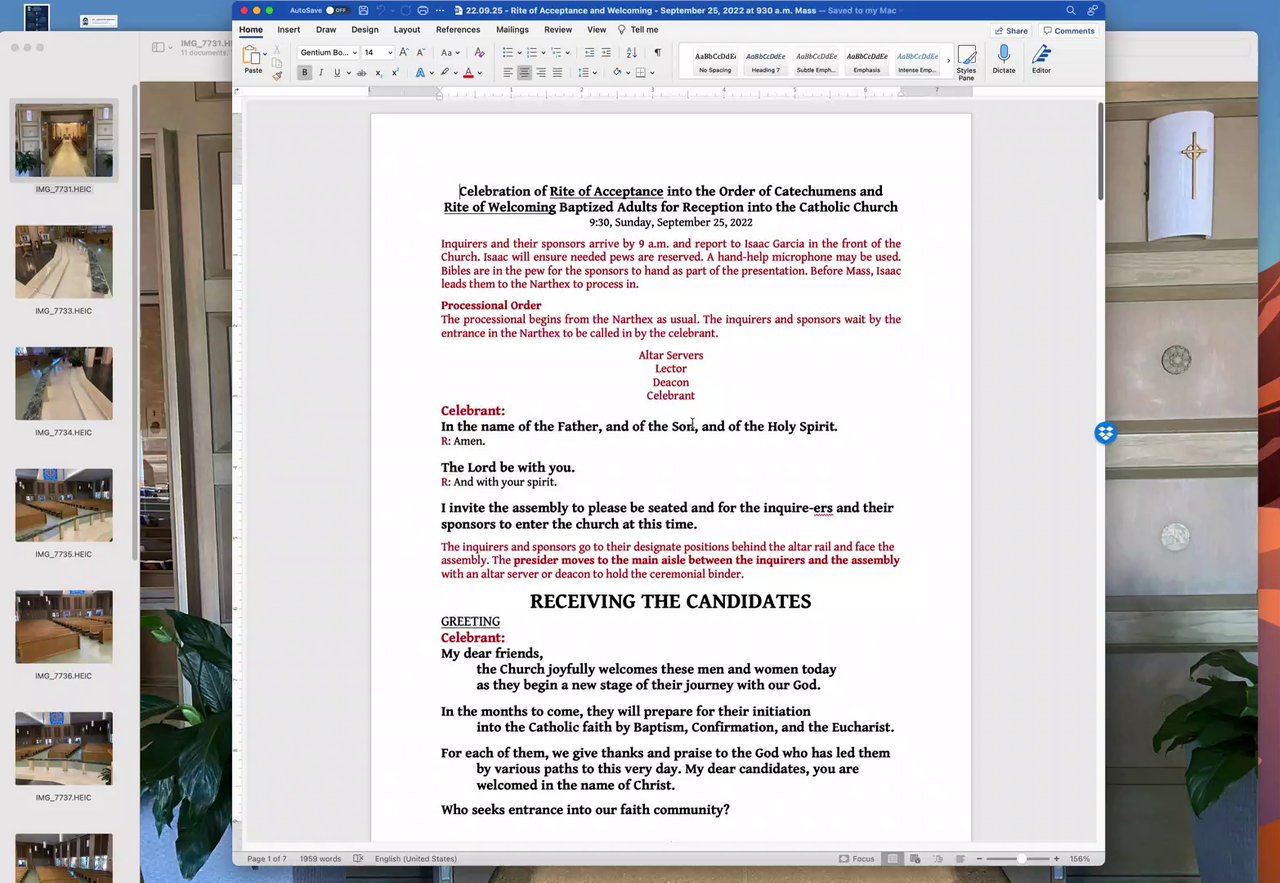Click the Increase Indent icon

[606, 52]
